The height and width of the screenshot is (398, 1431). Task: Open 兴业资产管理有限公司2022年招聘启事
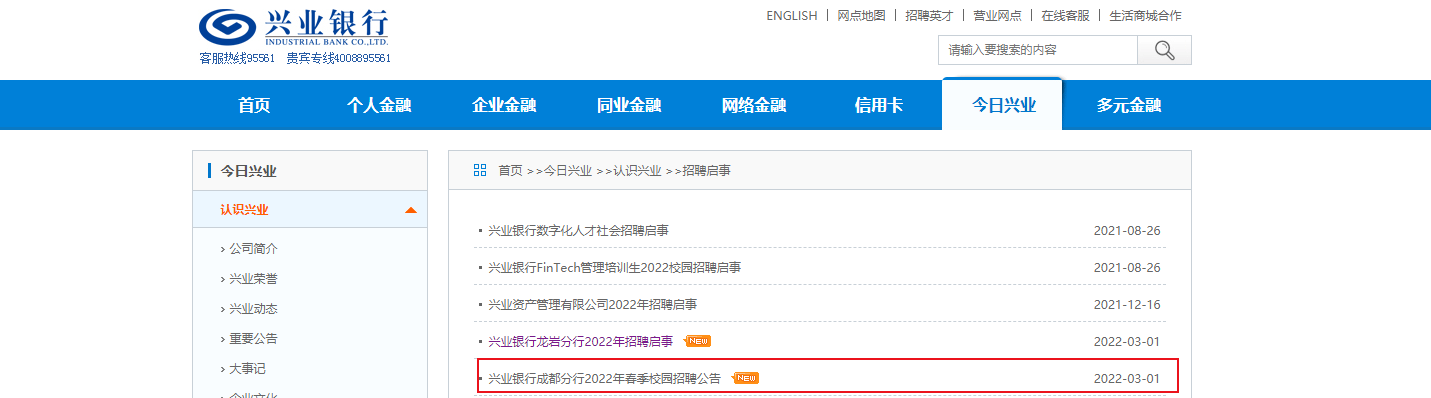coord(592,304)
